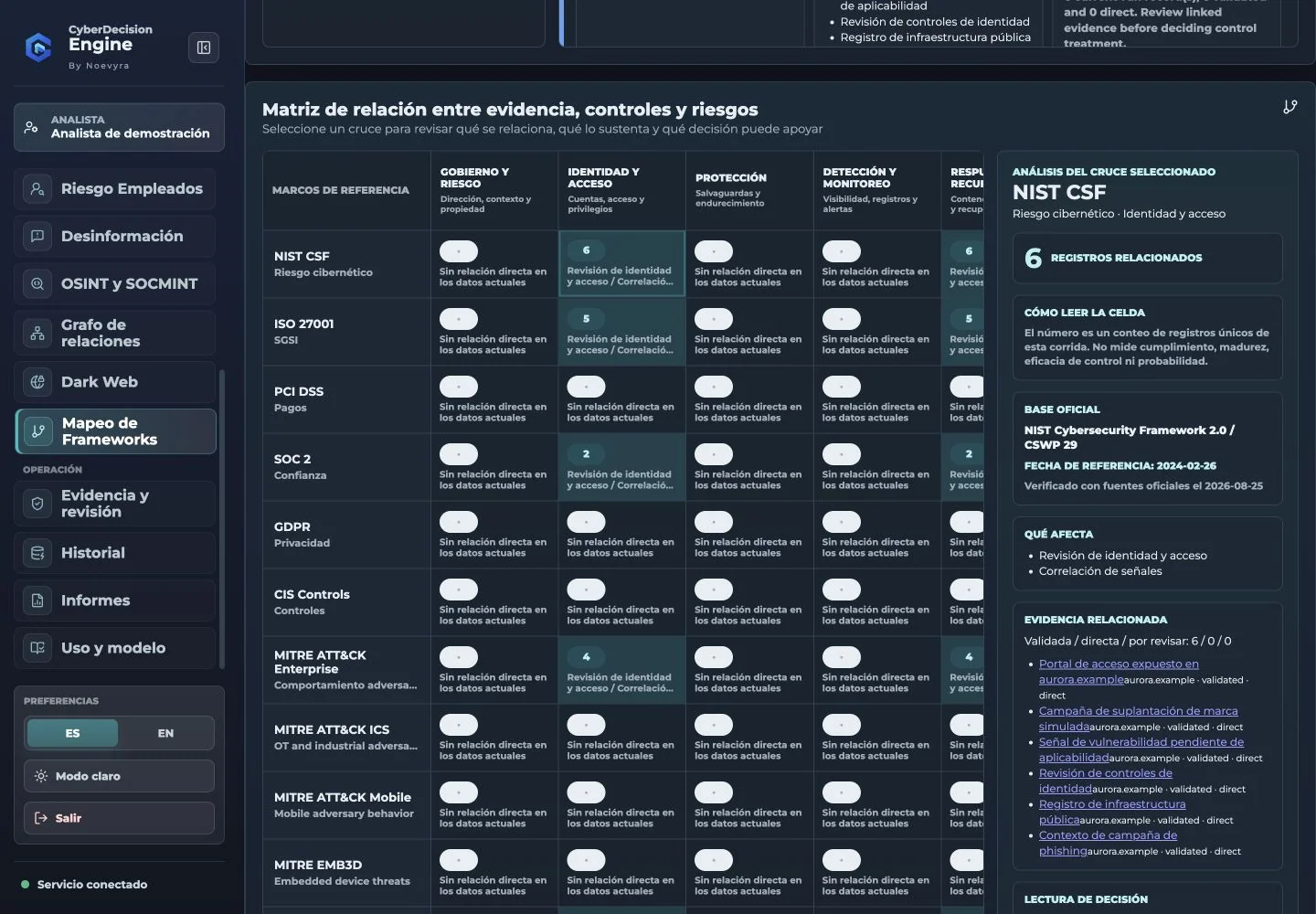The image size is (1316, 914).
Task: Click the analyst user icon
Action: pos(31,127)
